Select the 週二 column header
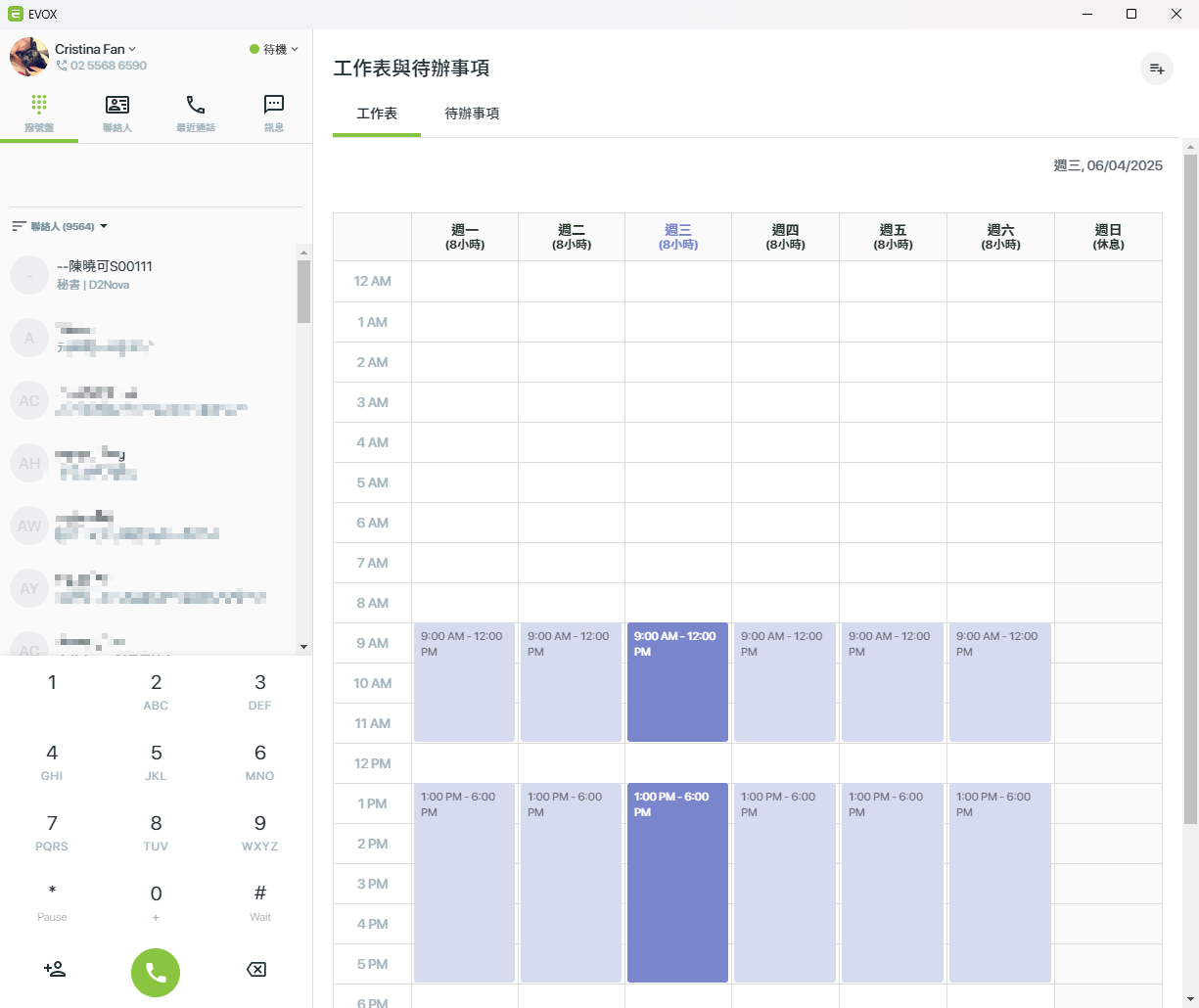 click(572, 237)
